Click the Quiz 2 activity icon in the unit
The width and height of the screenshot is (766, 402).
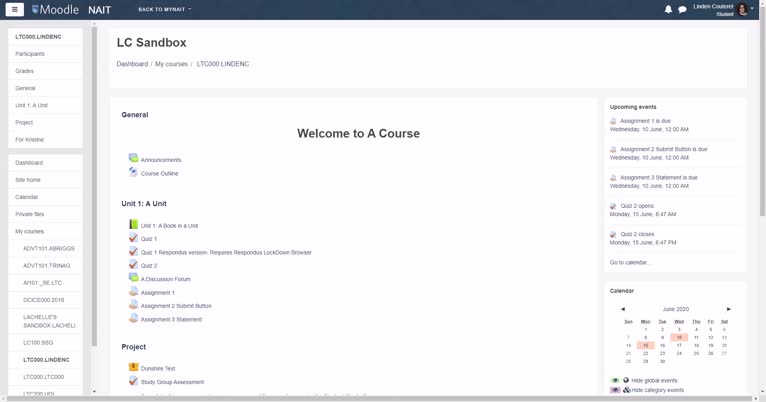pyautogui.click(x=133, y=264)
